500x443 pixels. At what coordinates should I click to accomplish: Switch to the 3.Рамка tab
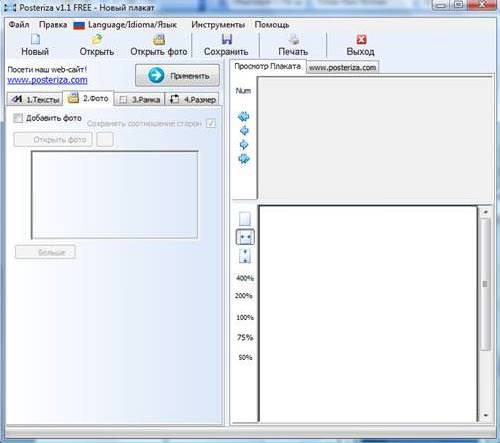pos(140,99)
